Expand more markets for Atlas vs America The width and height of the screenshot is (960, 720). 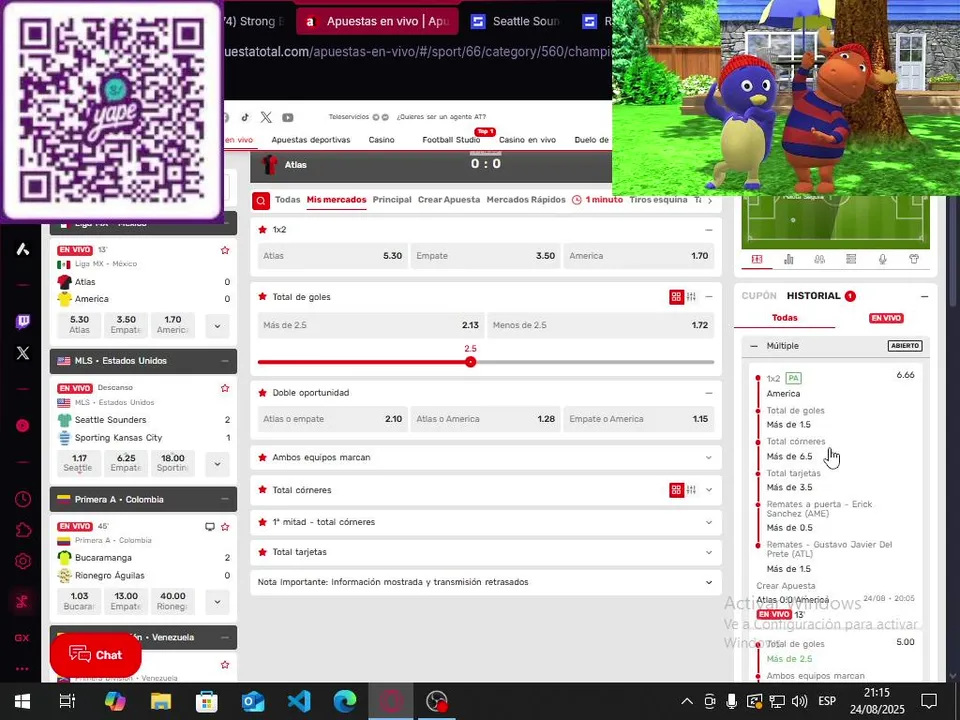pos(217,326)
